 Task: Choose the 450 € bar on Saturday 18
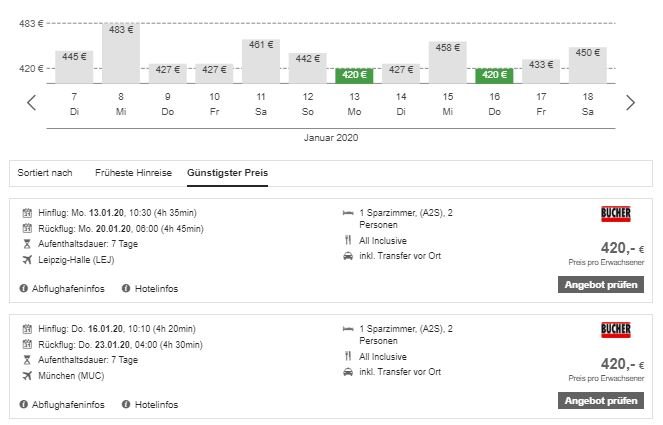(587, 65)
